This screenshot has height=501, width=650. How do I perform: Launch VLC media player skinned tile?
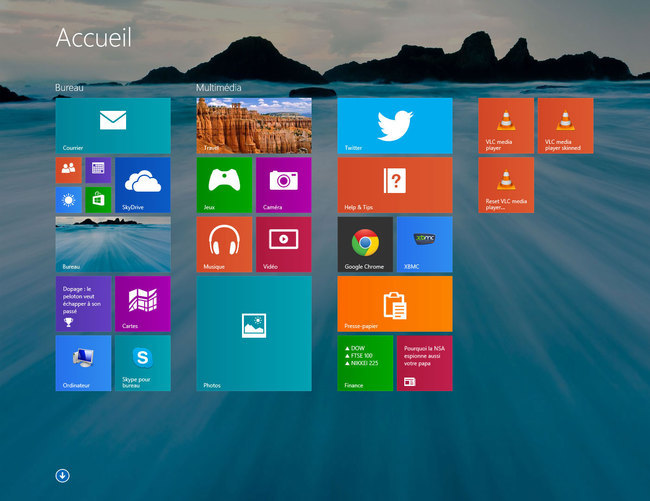[x=565, y=126]
